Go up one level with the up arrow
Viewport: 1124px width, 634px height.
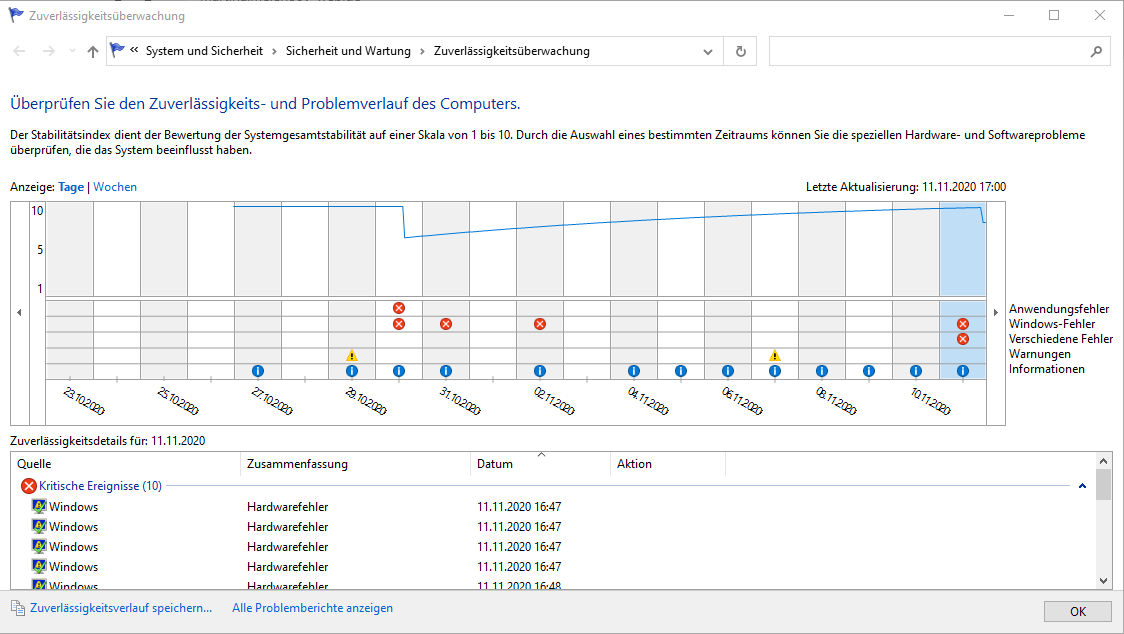[92, 52]
